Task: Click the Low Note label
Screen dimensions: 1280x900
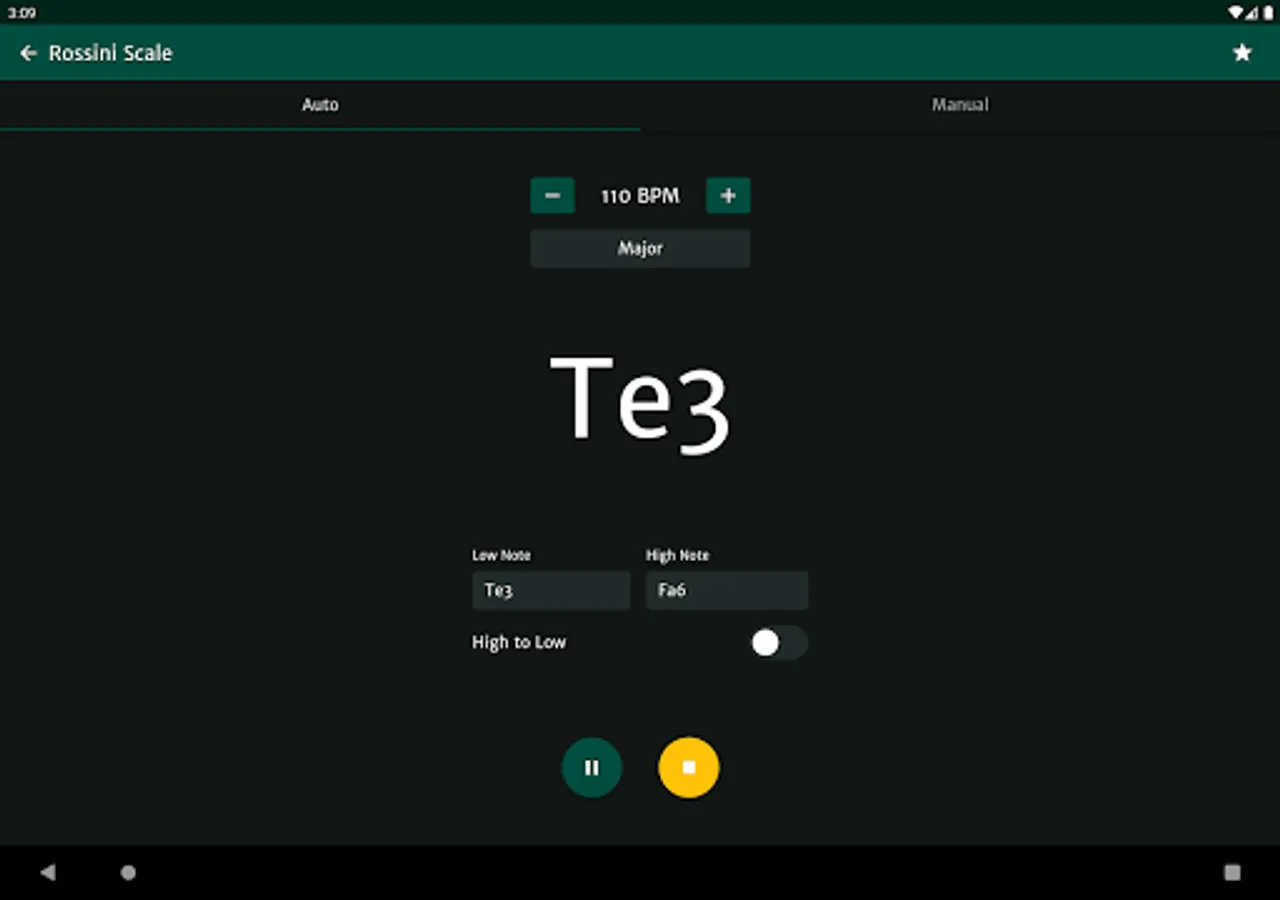Action: coord(501,556)
